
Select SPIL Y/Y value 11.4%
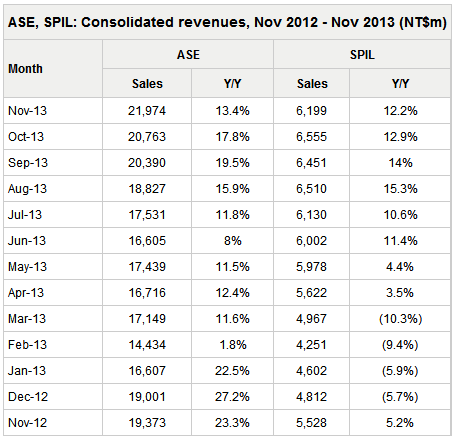click(400, 240)
